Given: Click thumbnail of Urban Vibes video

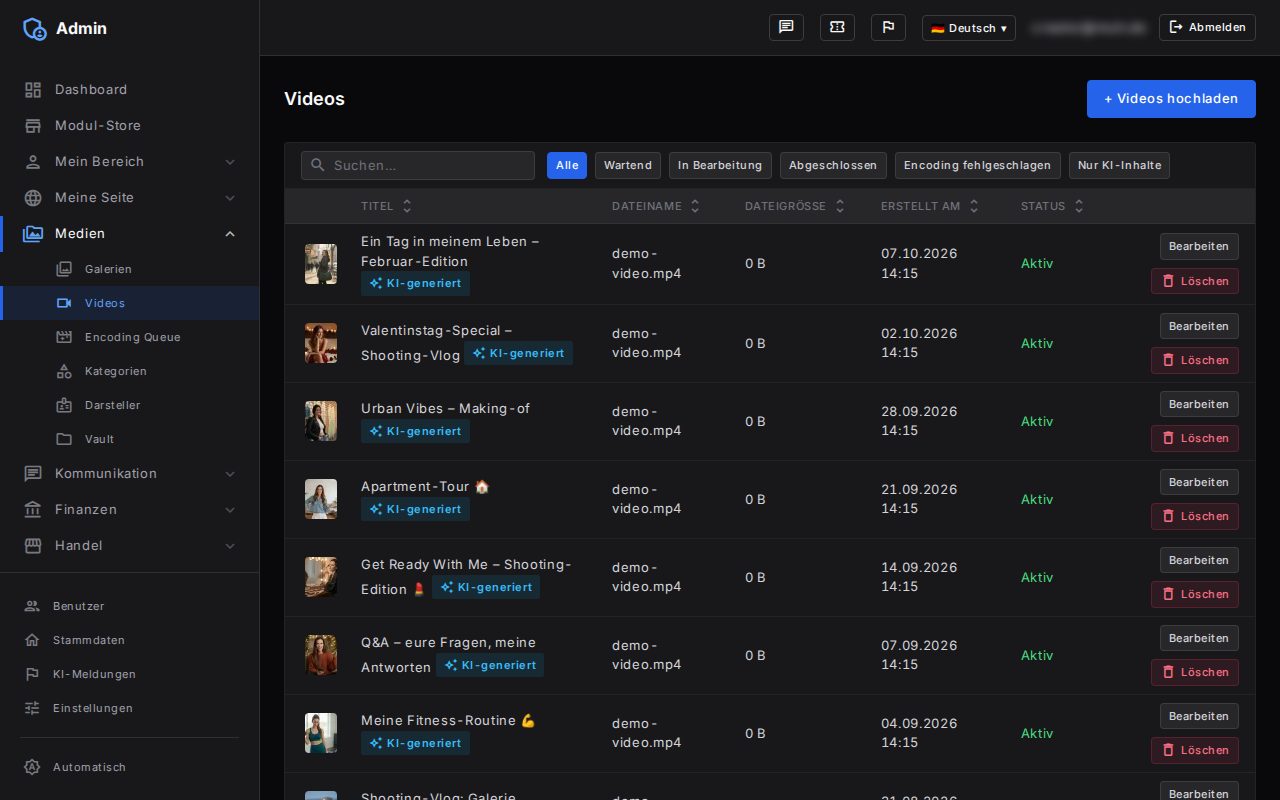Looking at the screenshot, I should [x=321, y=421].
